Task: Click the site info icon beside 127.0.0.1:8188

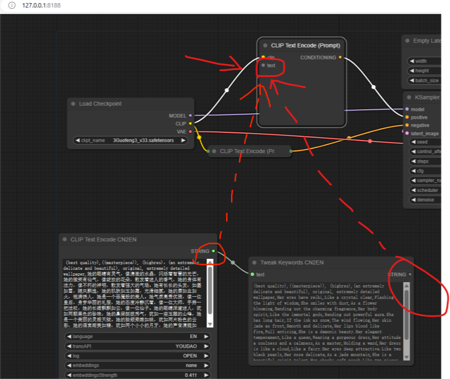Action: click(x=12, y=5)
